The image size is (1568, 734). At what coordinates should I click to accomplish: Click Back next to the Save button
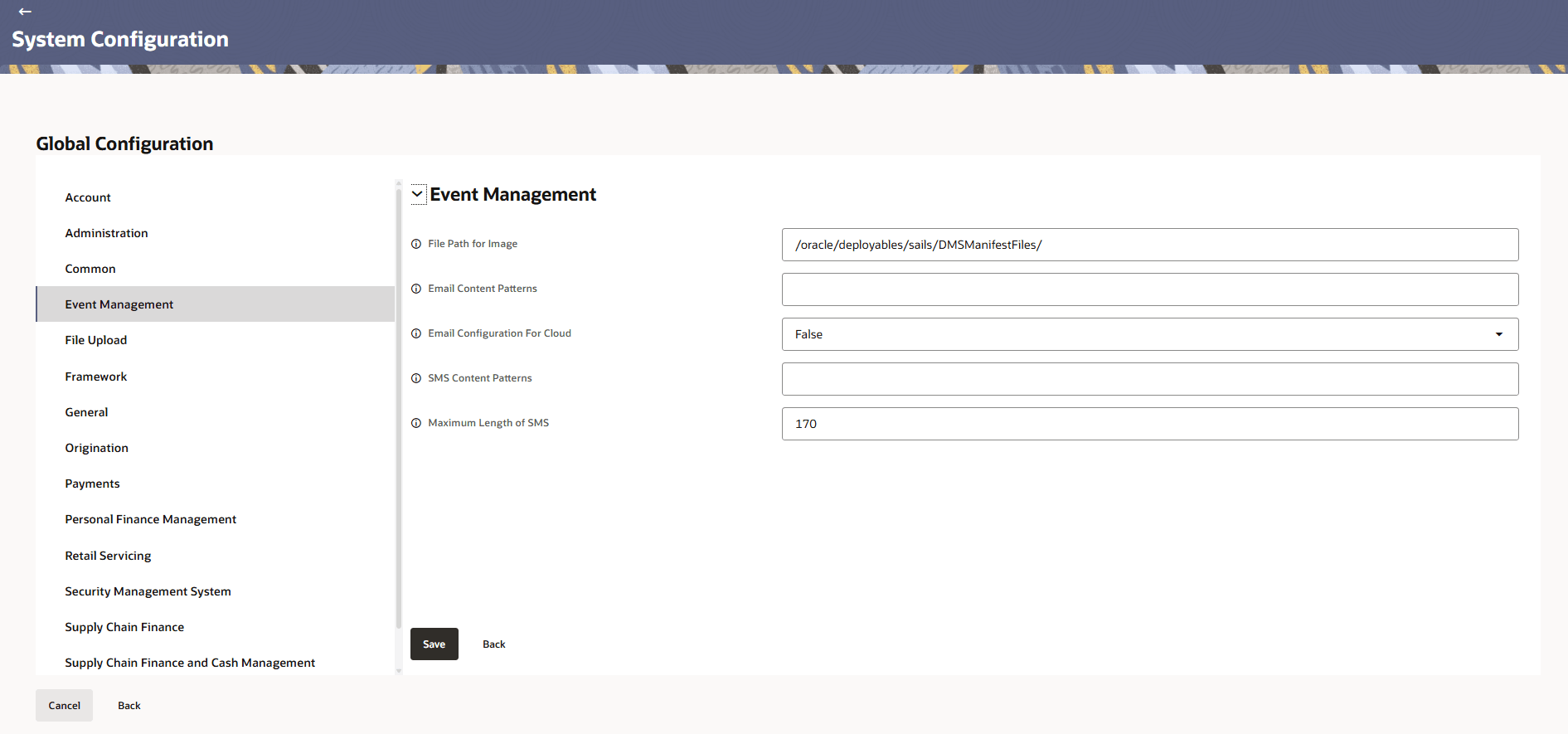coord(494,644)
